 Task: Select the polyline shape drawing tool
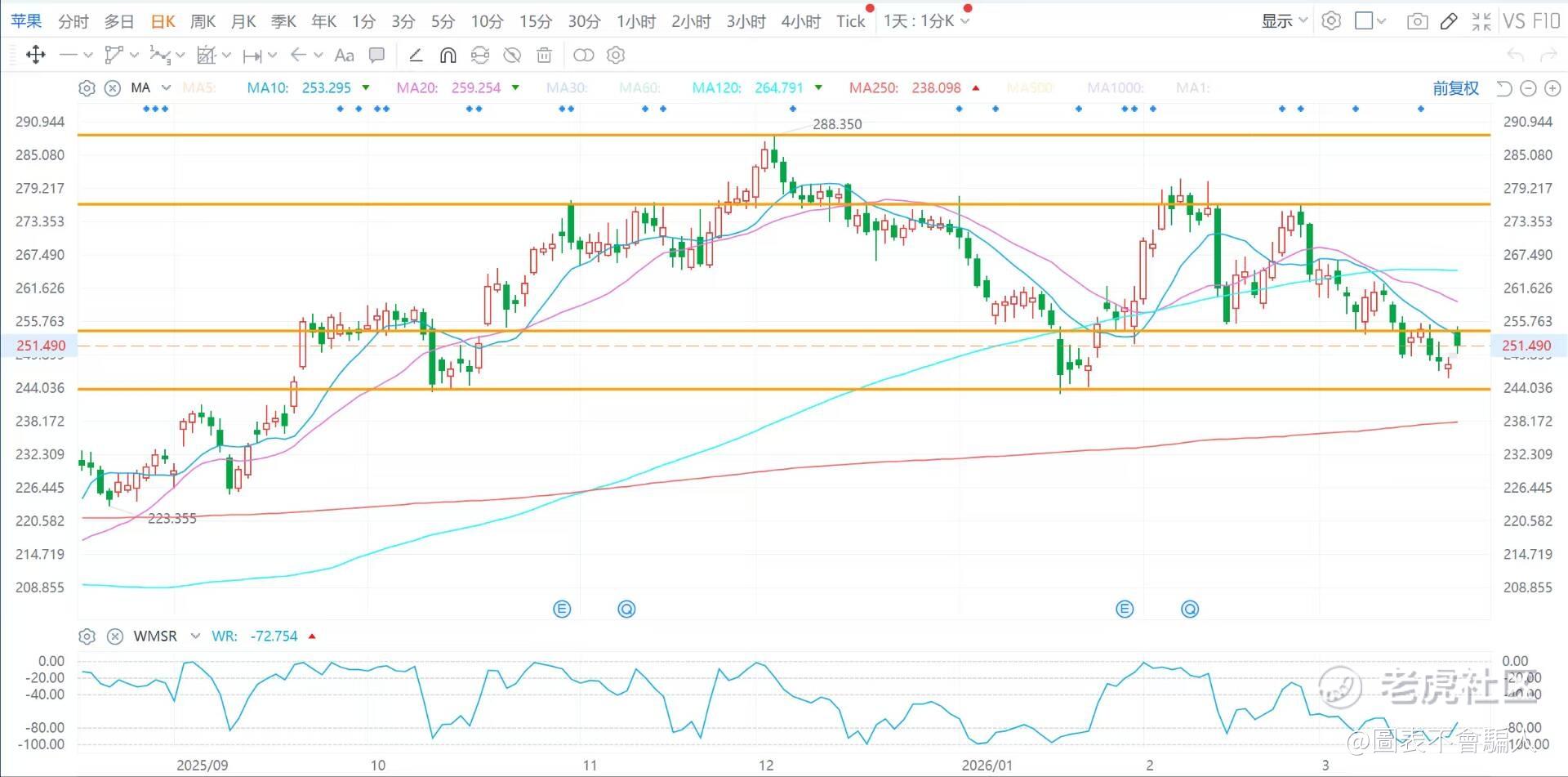pos(114,55)
